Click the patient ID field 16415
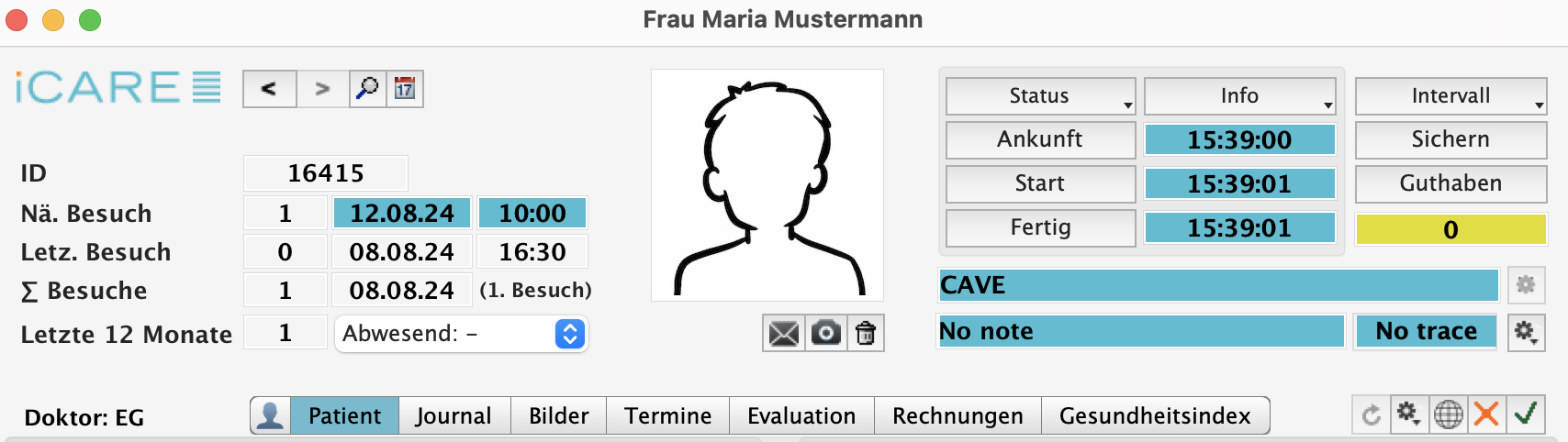Screen dimensions: 1568x442 [x=326, y=173]
